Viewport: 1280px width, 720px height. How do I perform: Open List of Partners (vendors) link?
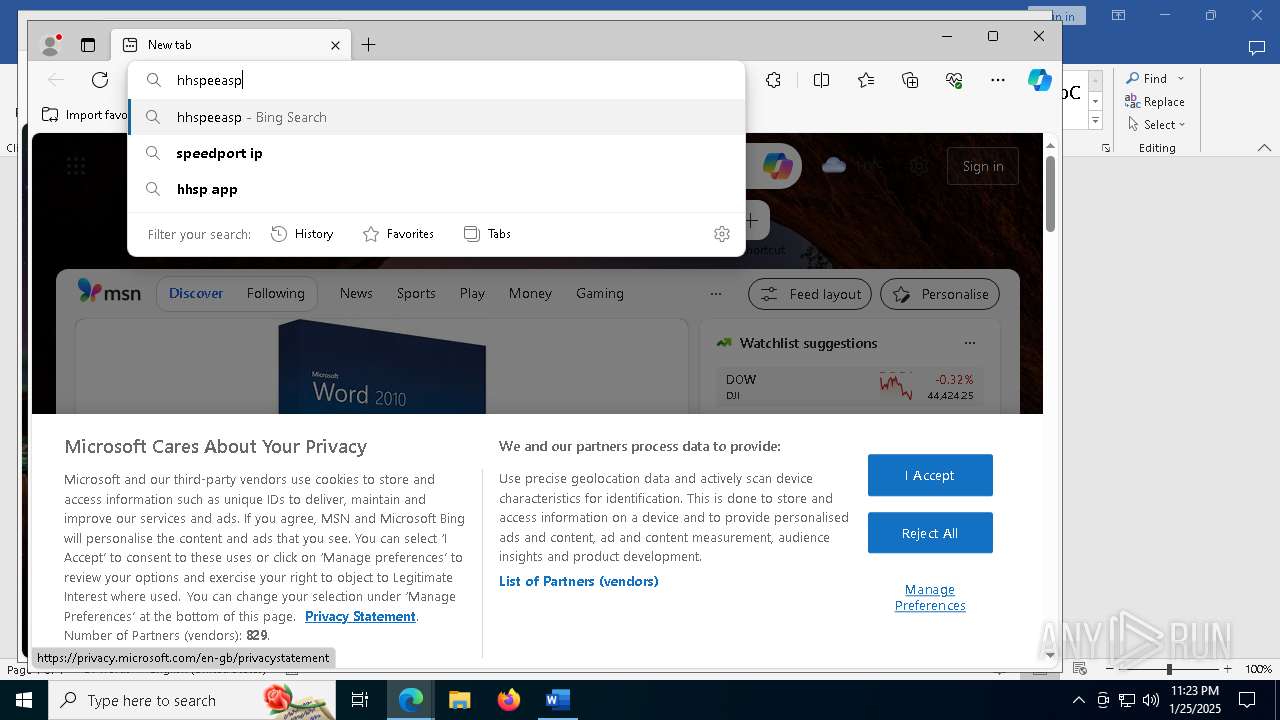coord(579,581)
